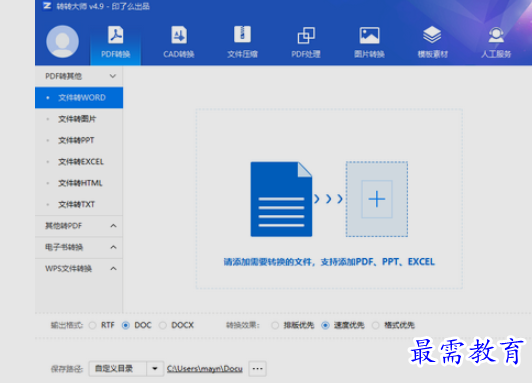Open the 人工服务 support icon
532x383 pixels.
pyautogui.click(x=496, y=42)
